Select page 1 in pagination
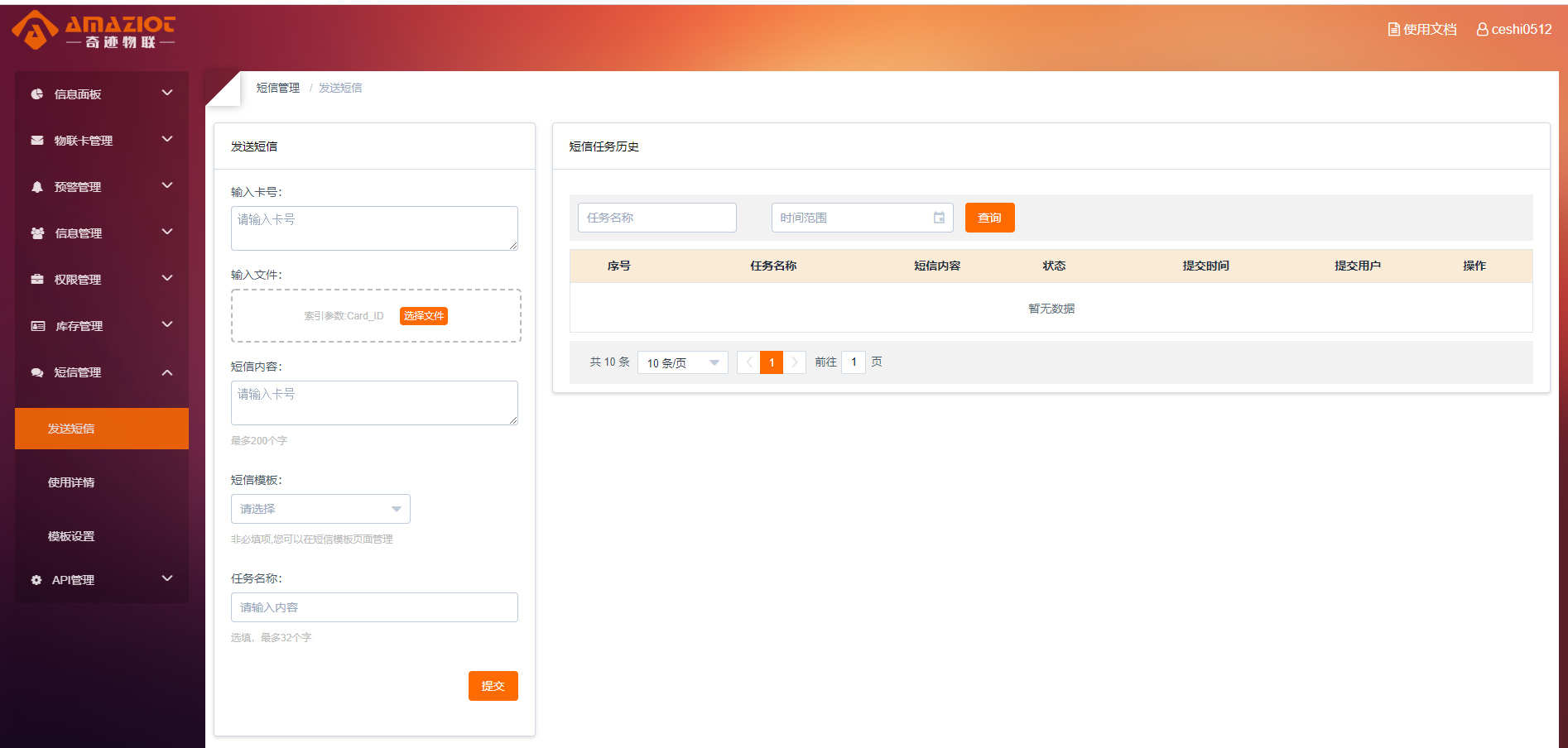The width and height of the screenshot is (1568, 748). (x=772, y=362)
